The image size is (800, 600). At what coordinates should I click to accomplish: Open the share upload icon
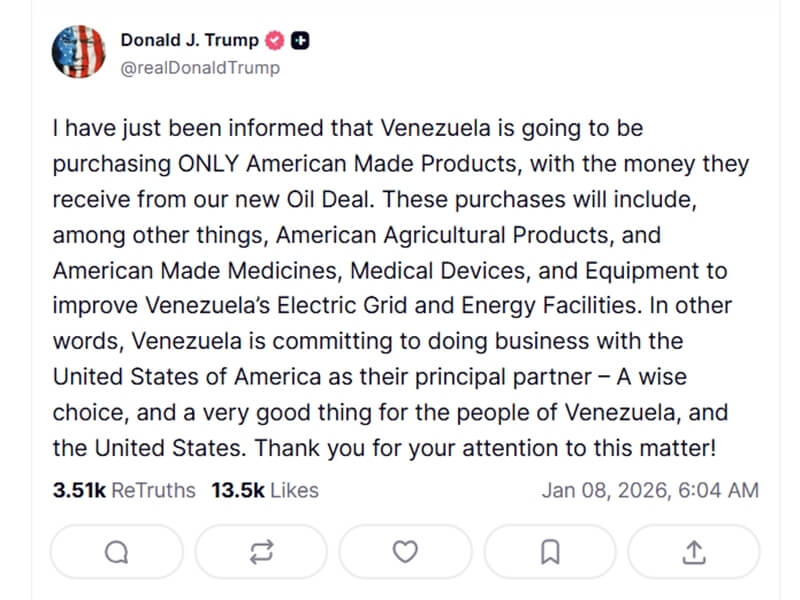click(695, 552)
